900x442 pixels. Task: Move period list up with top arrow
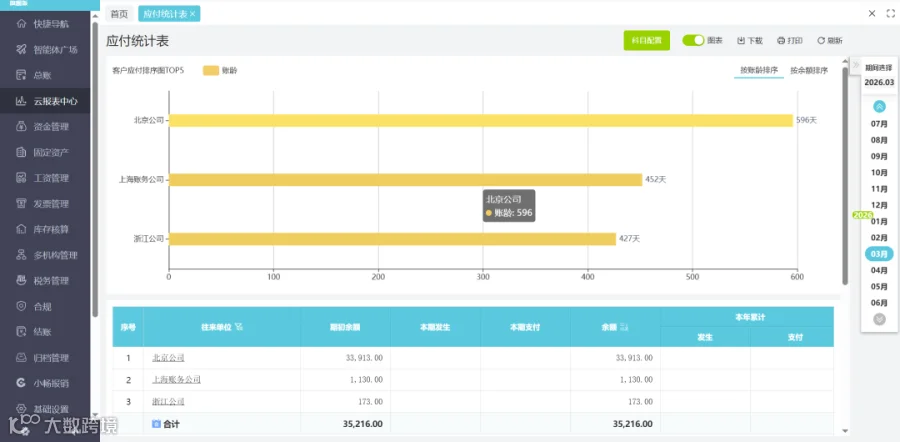[879, 106]
